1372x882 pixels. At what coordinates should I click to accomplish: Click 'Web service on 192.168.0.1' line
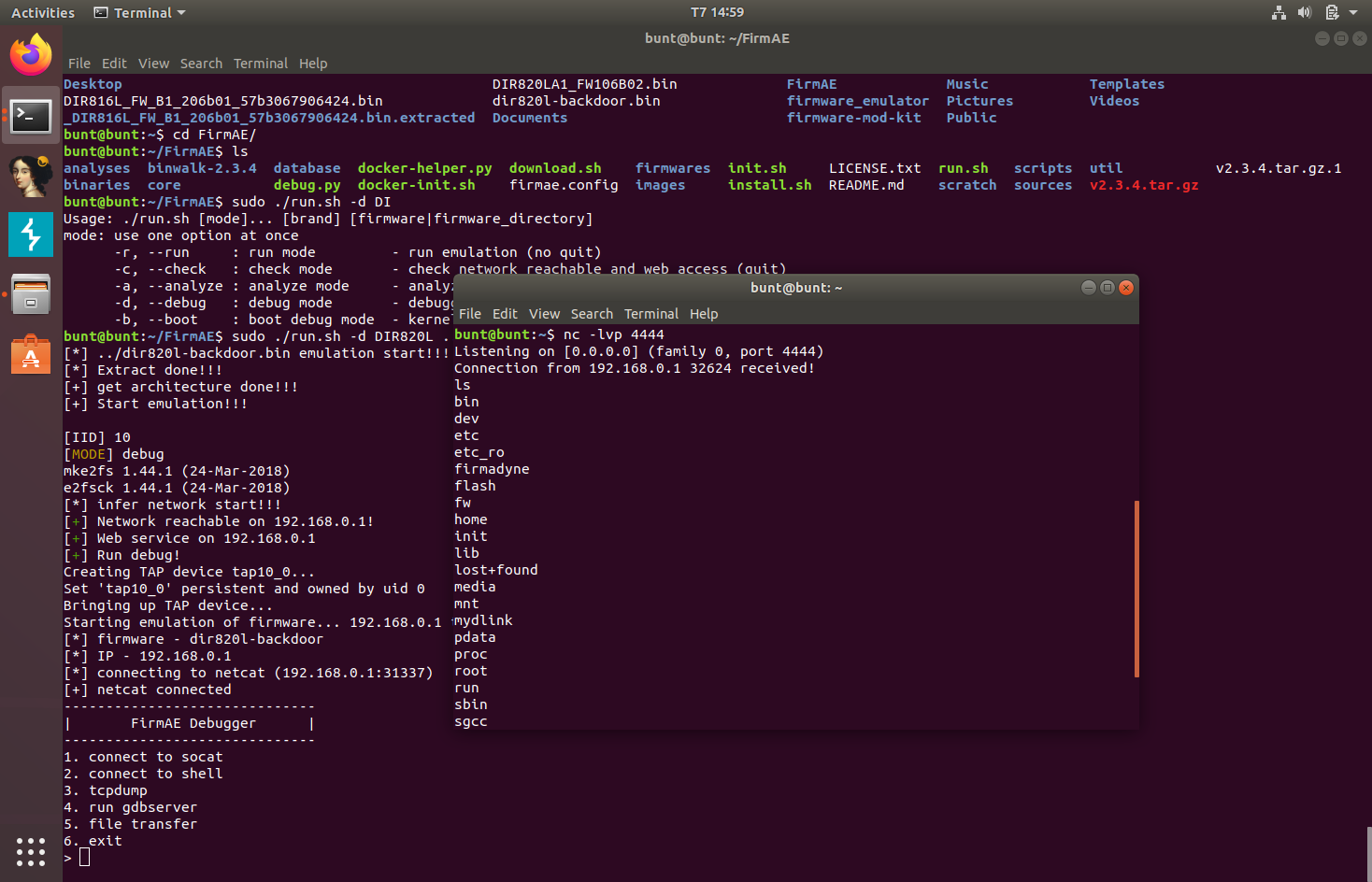point(189,538)
